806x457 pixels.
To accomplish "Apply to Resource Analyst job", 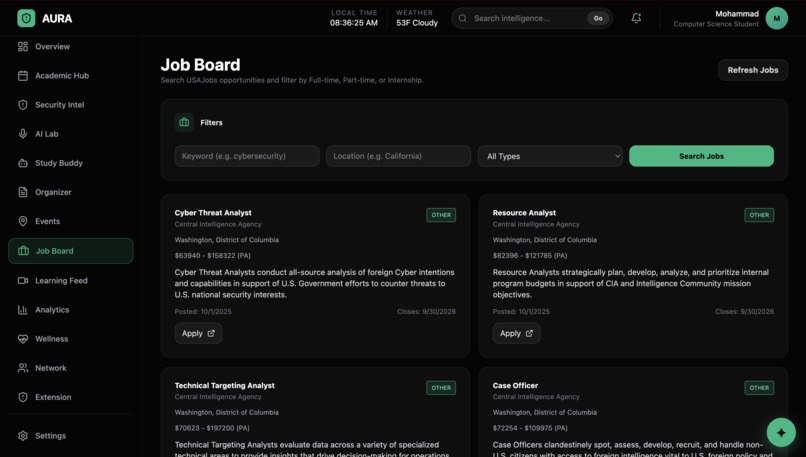I will [516, 333].
